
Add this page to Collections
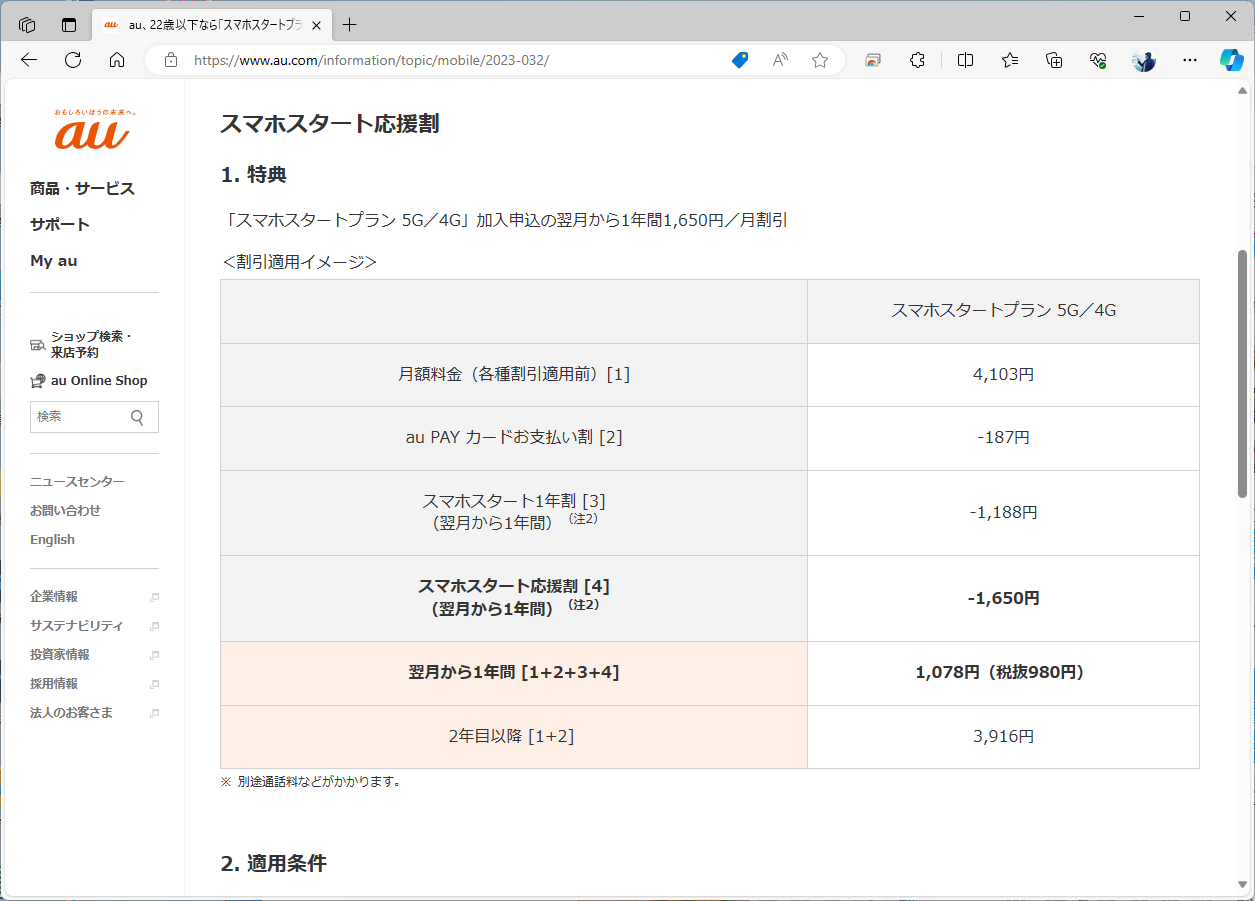1053,60
